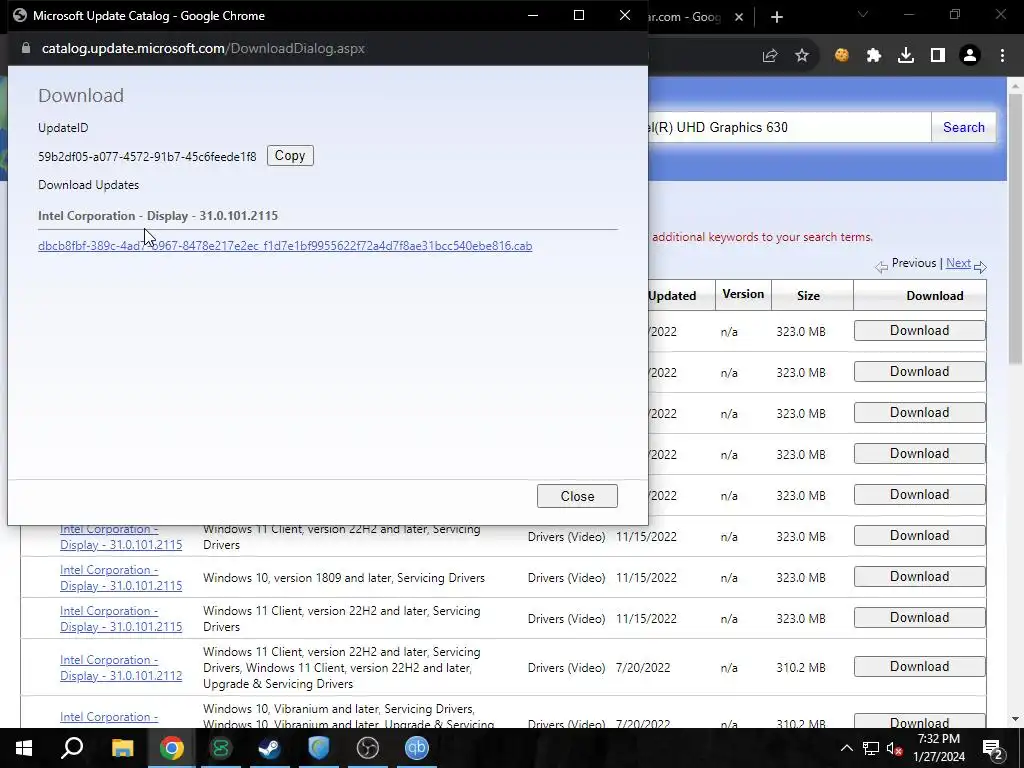Open the shield app in taskbar

[x=319, y=748]
